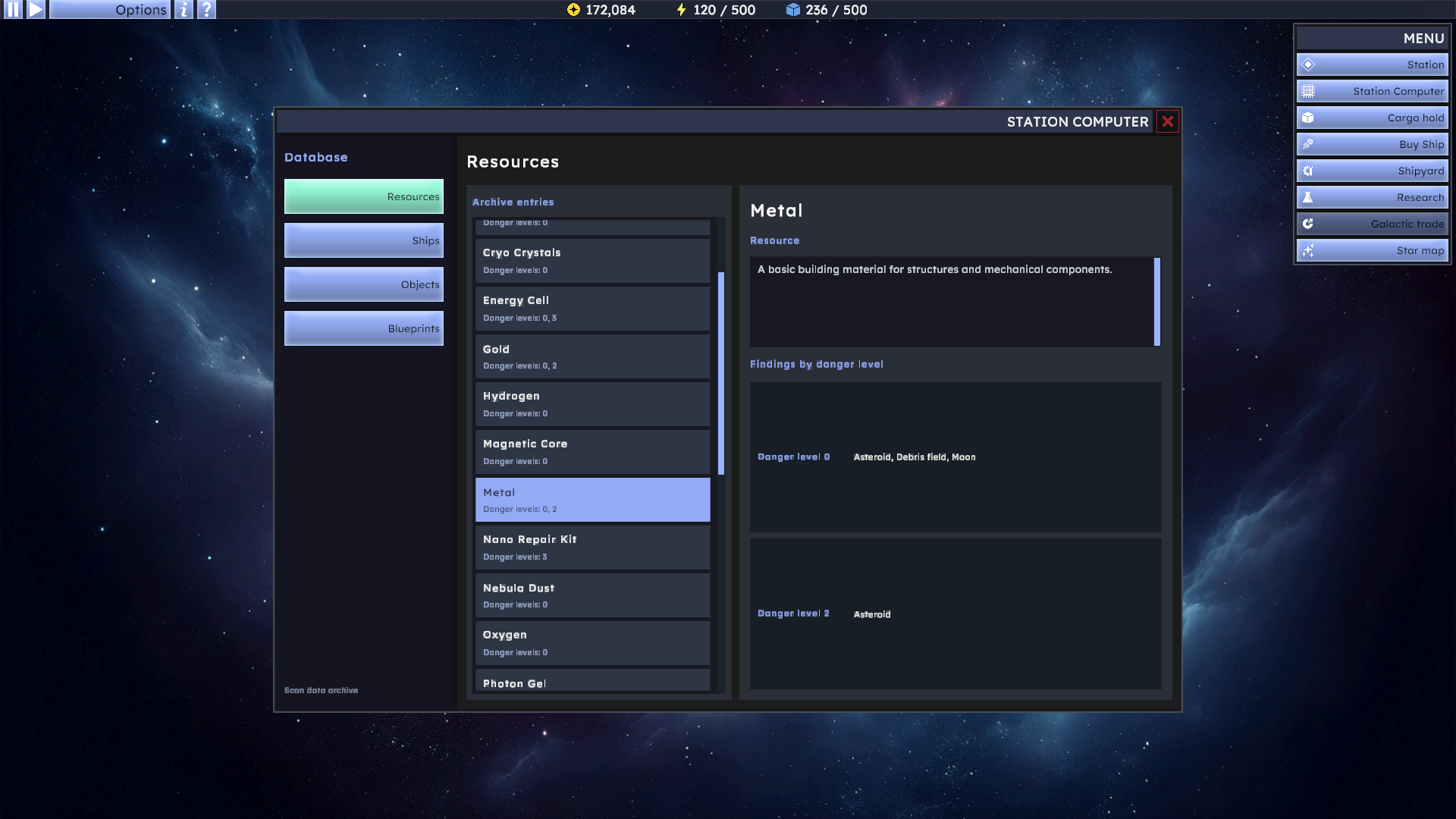Click the Metal description scrollbar

point(1157,302)
